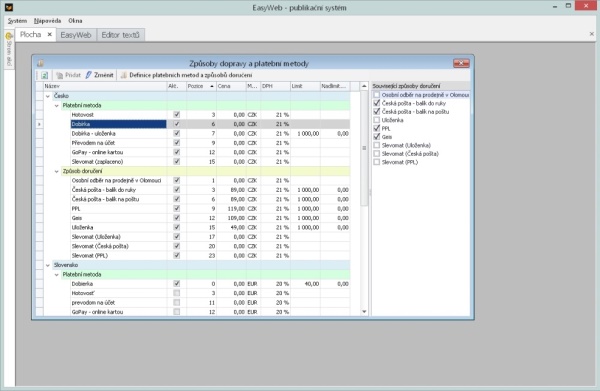Check Uloženka in related delivery list
This screenshot has height=391, width=600.
(377, 120)
